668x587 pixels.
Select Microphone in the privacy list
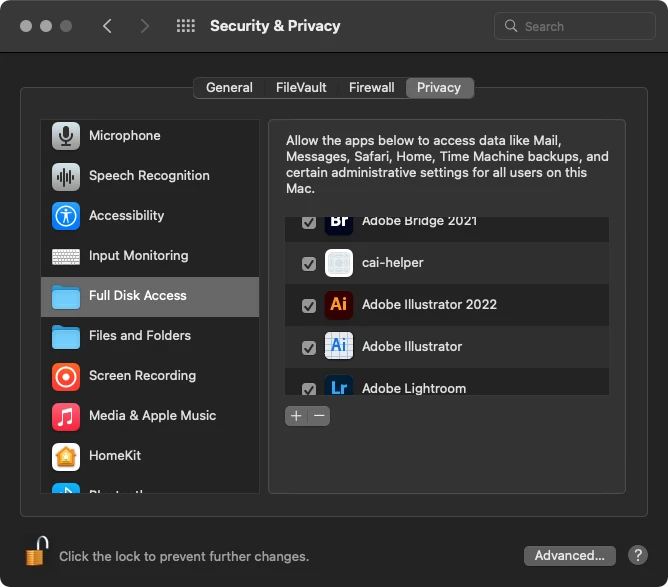125,135
